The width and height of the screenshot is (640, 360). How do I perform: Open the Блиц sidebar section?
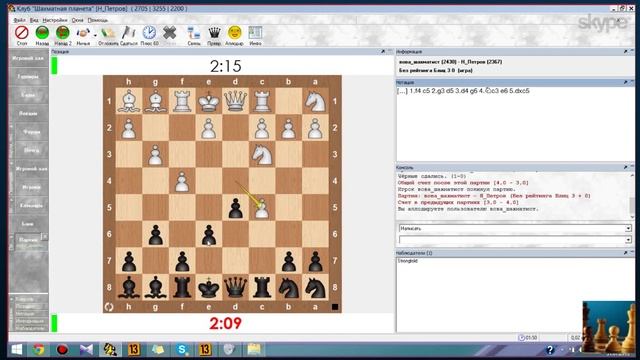click(28, 224)
